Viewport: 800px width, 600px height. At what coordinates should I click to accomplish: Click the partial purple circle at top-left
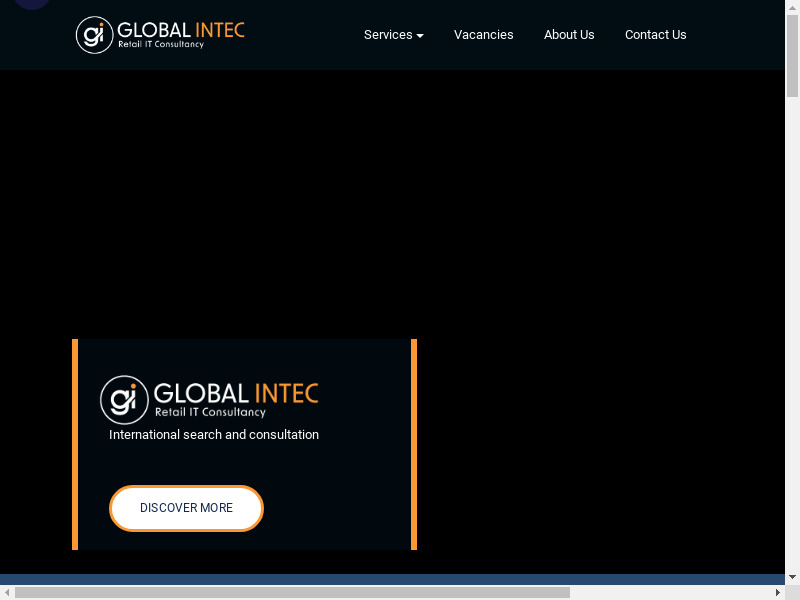(32, 4)
